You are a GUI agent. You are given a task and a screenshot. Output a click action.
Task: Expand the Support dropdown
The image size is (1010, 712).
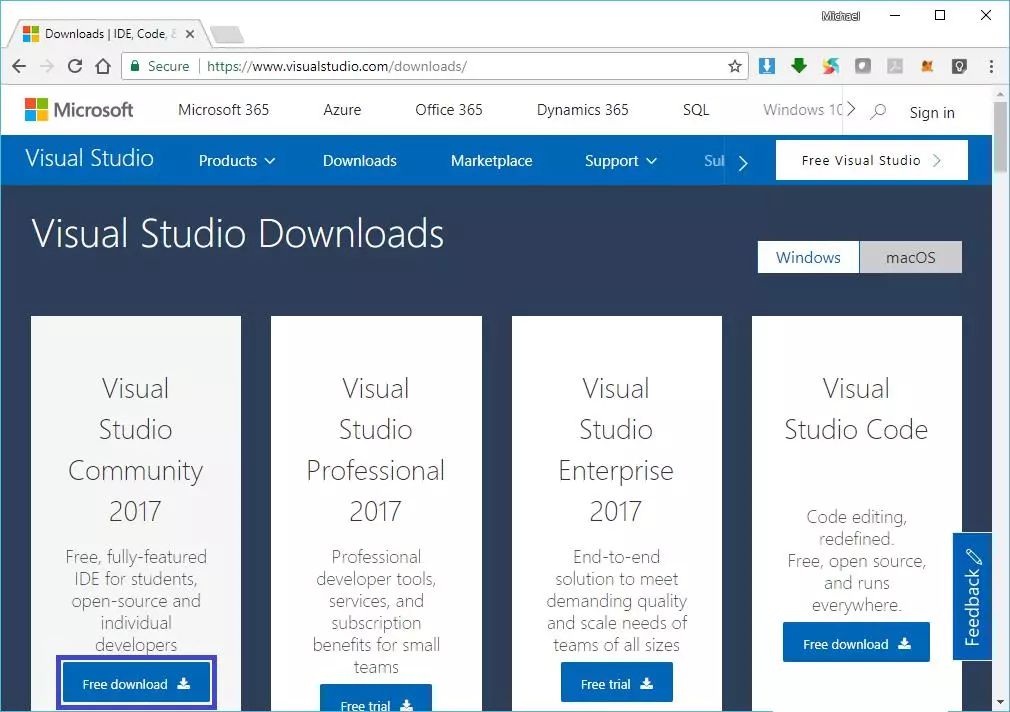click(x=621, y=160)
